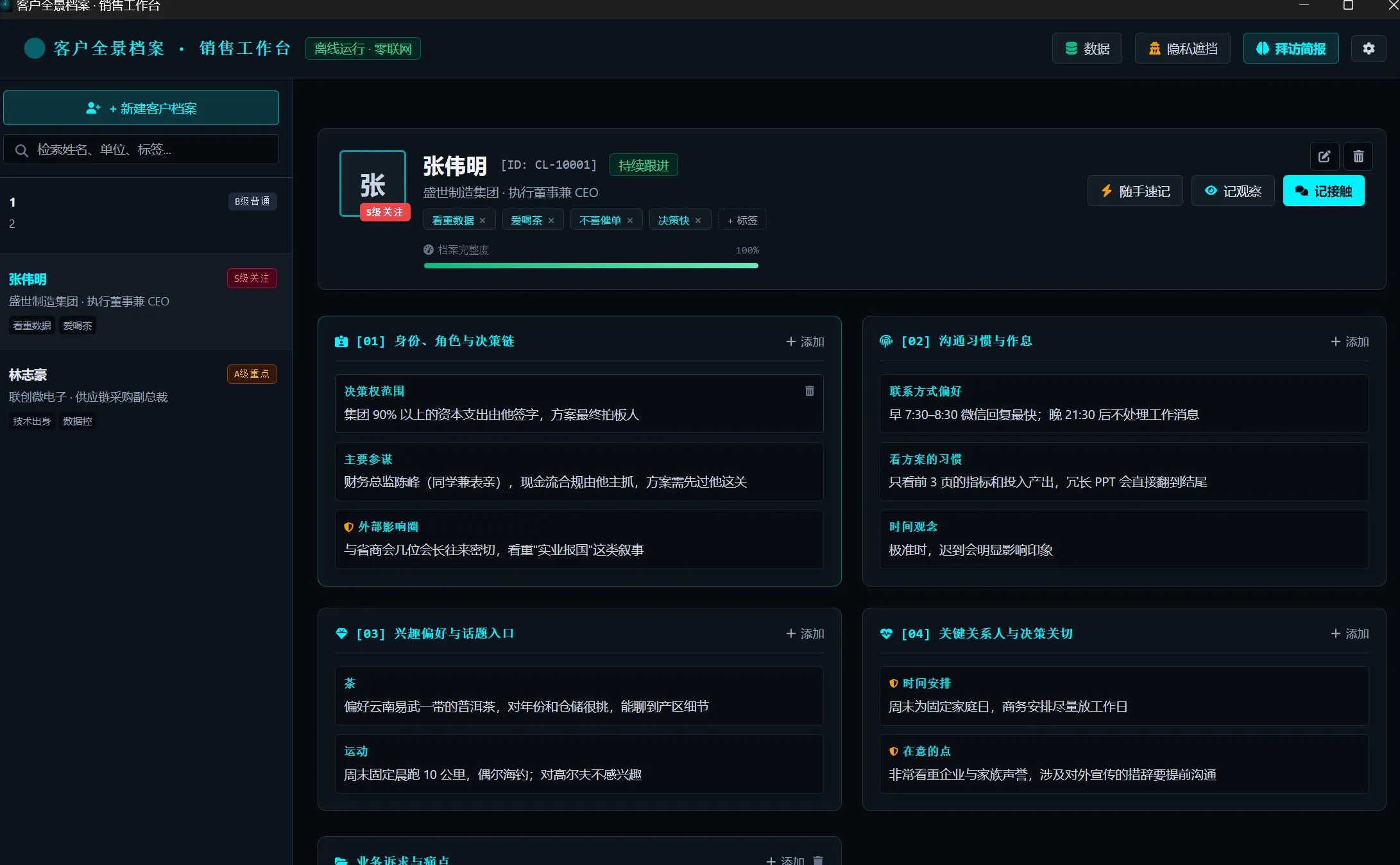The image size is (1400, 865).
Task: Remove the 爱喝茶 tag
Action: (551, 220)
